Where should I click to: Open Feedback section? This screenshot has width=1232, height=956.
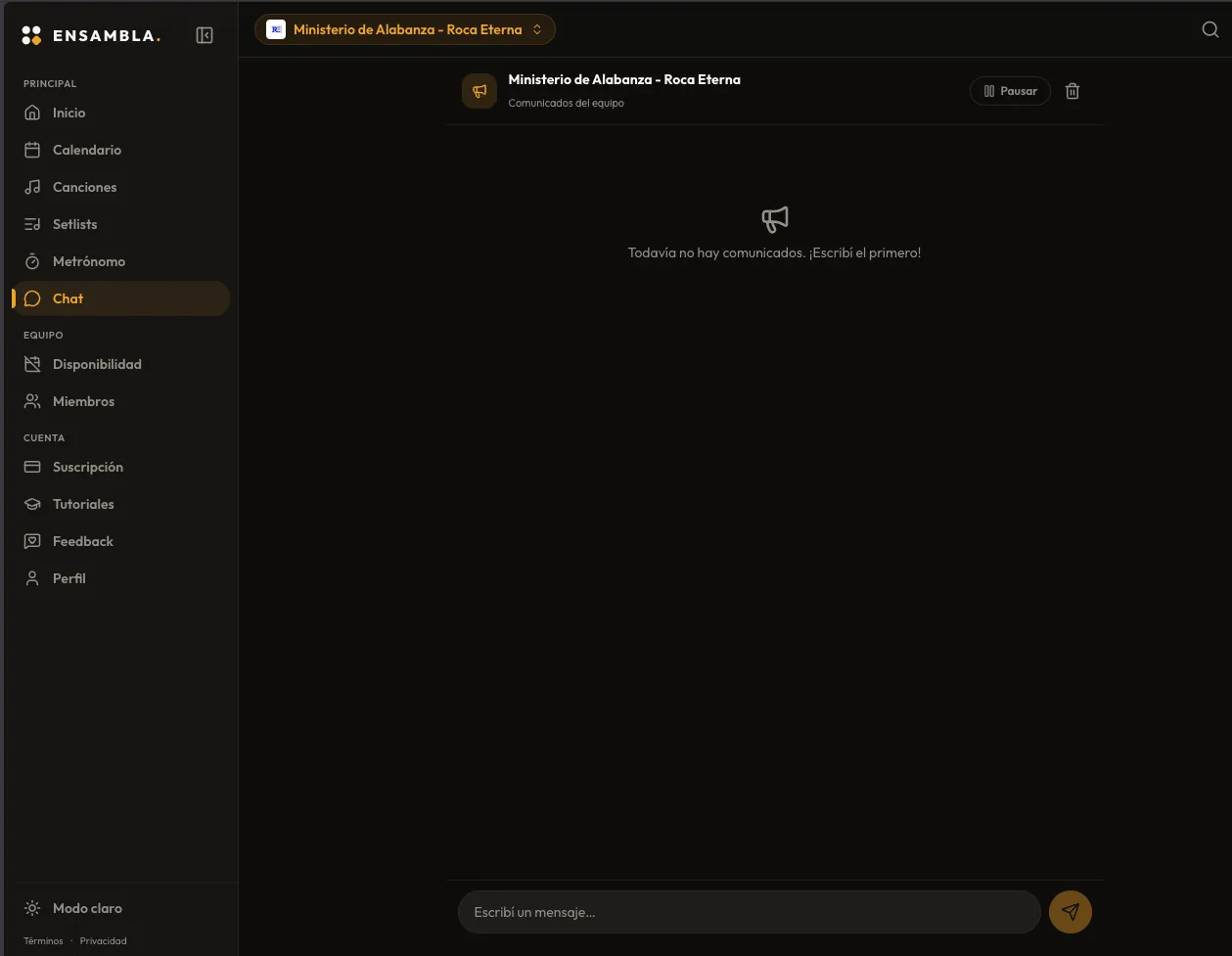click(x=120, y=541)
